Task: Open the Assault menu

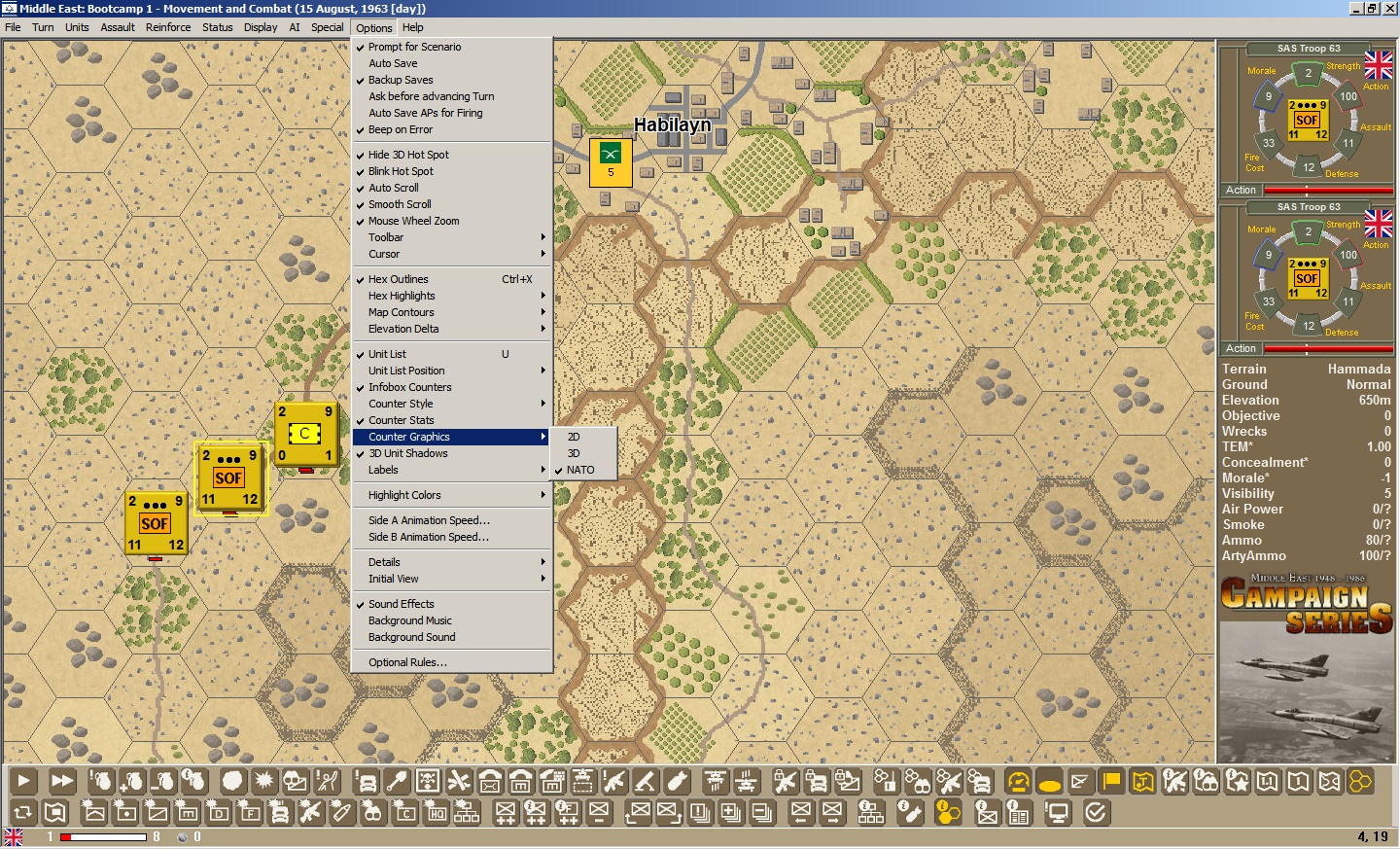Action: [x=118, y=27]
